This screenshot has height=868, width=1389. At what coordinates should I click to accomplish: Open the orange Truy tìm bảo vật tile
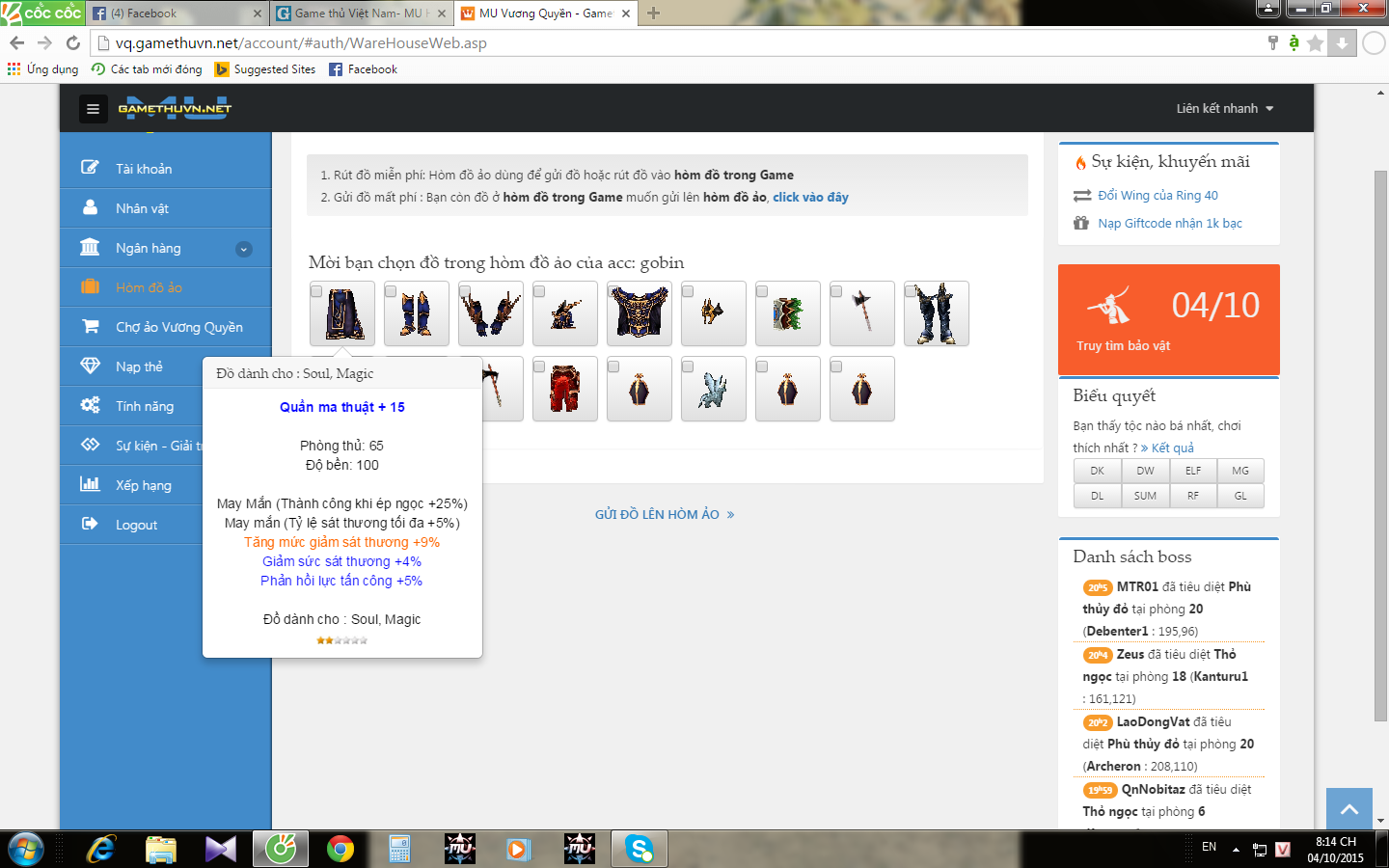pyautogui.click(x=1169, y=319)
